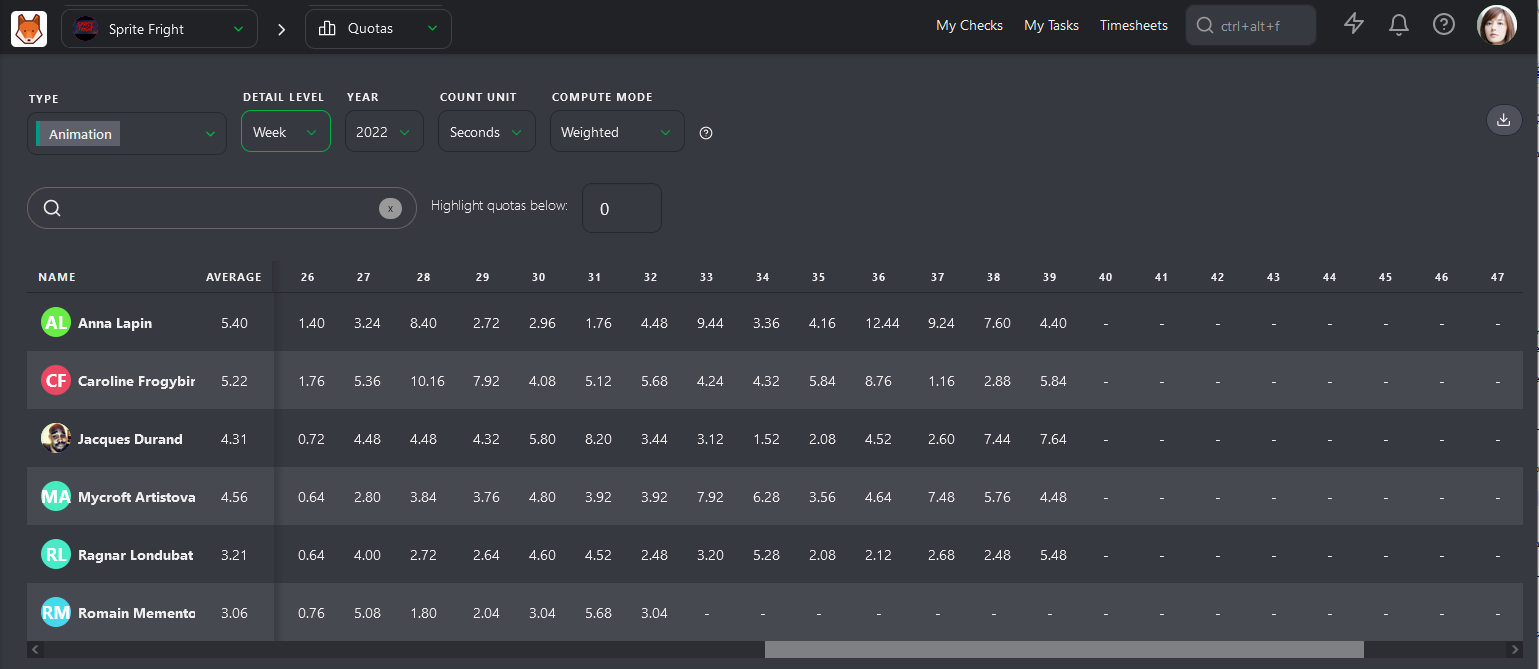The image size is (1539, 669).
Task: Open the notifications bell
Action: tap(1399, 25)
